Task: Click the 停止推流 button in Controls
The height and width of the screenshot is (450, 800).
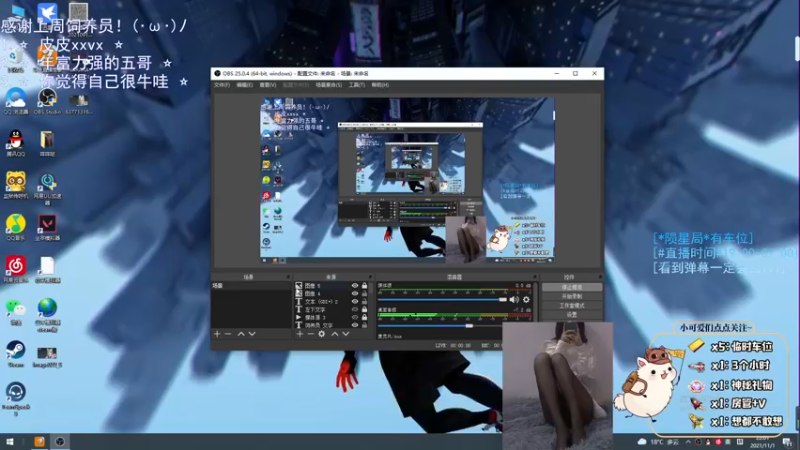Action: (x=571, y=287)
